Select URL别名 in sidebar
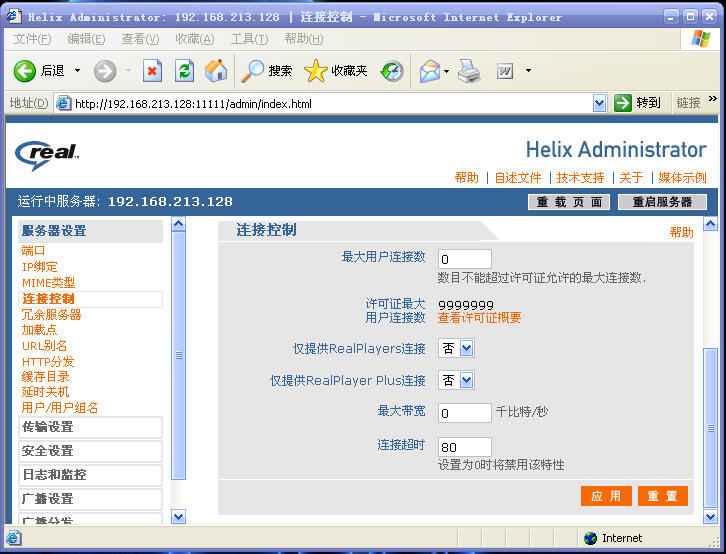Viewport: 726px width, 554px height. tap(44, 346)
